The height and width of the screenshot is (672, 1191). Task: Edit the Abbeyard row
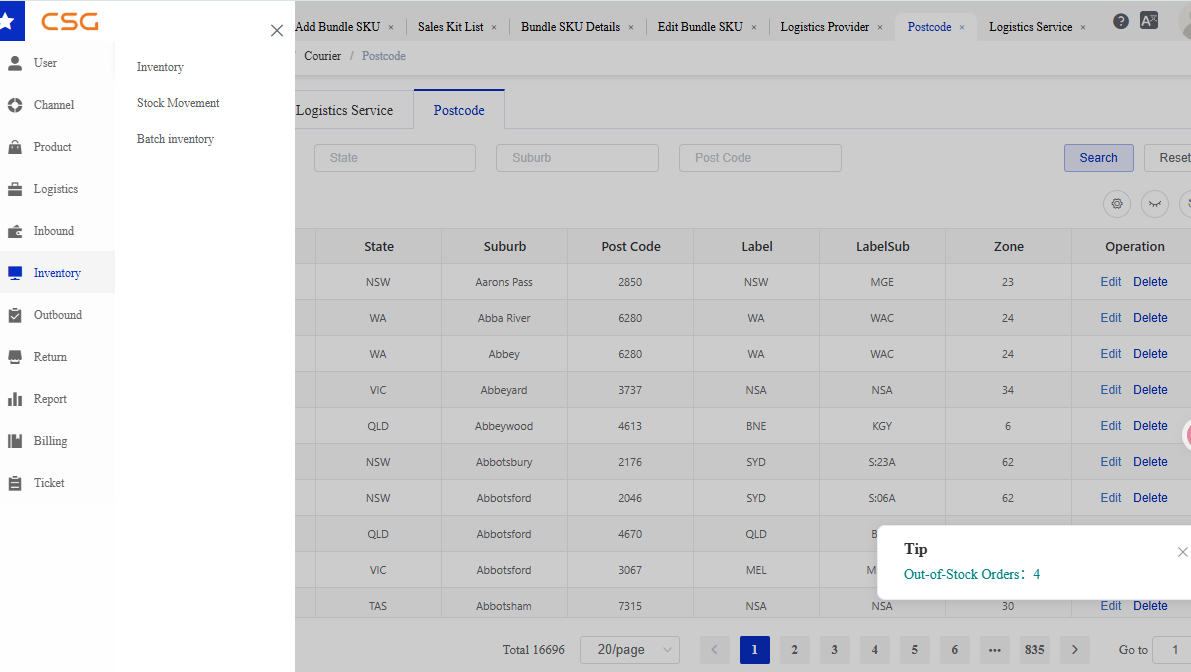(1110, 390)
